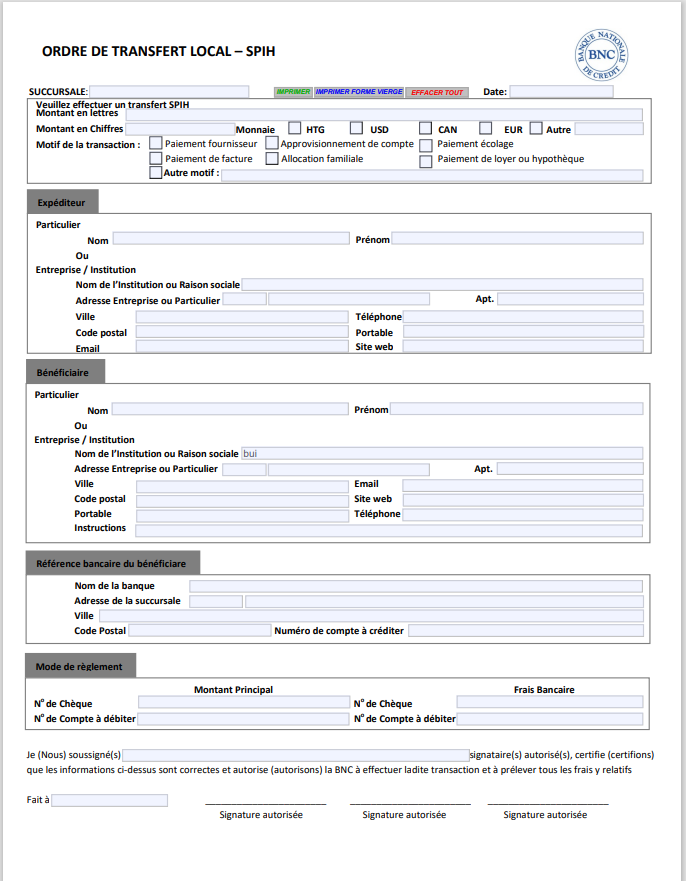Click the Expéditeur Nom field
Screen dimensions: 686x881
[x=230, y=239]
